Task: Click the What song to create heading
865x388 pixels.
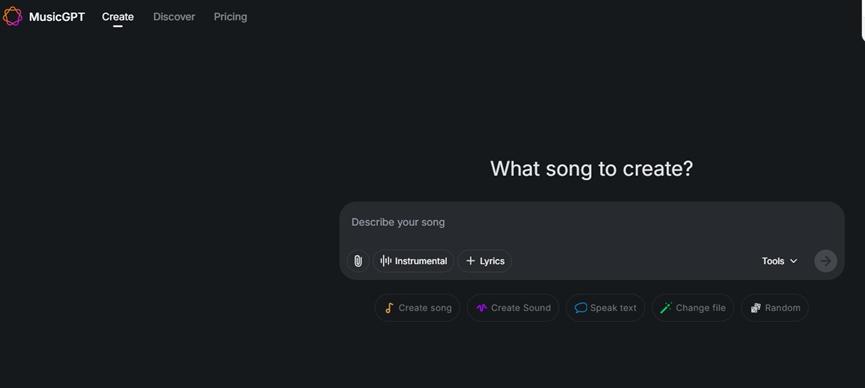Action: [591, 169]
